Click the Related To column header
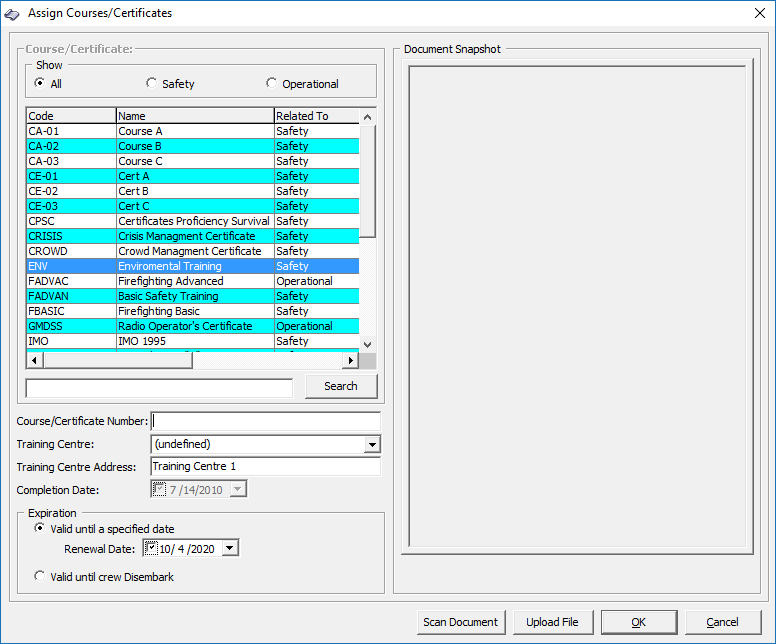776x644 pixels. coord(317,116)
